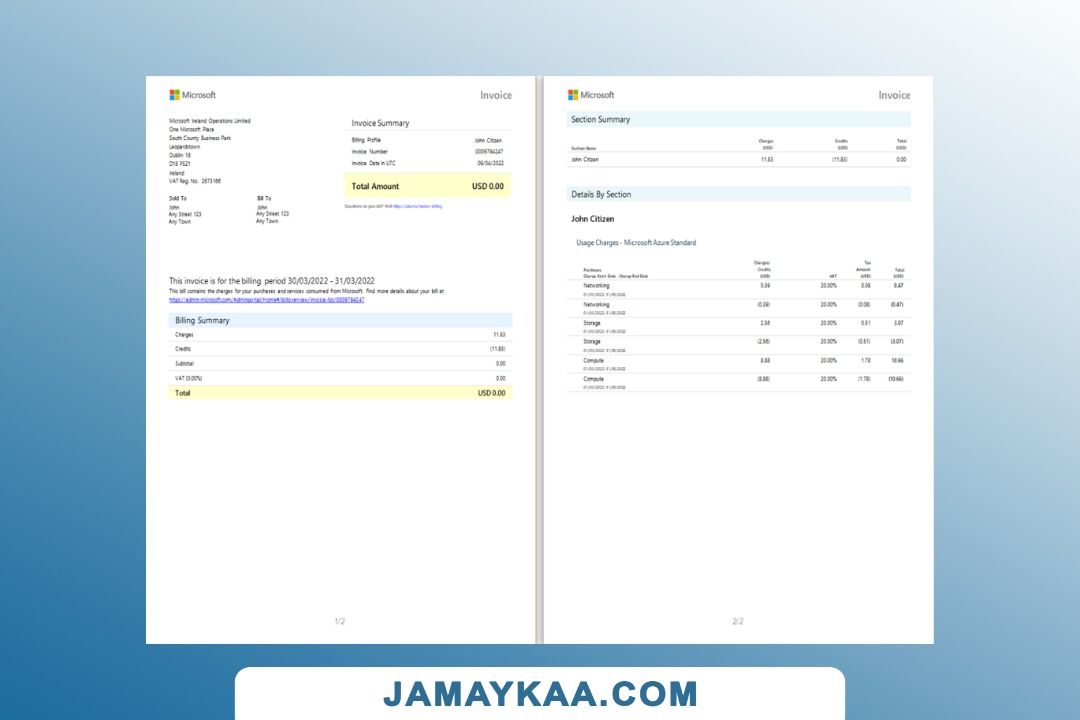Select the John Citizen section summary row

(x=738, y=159)
